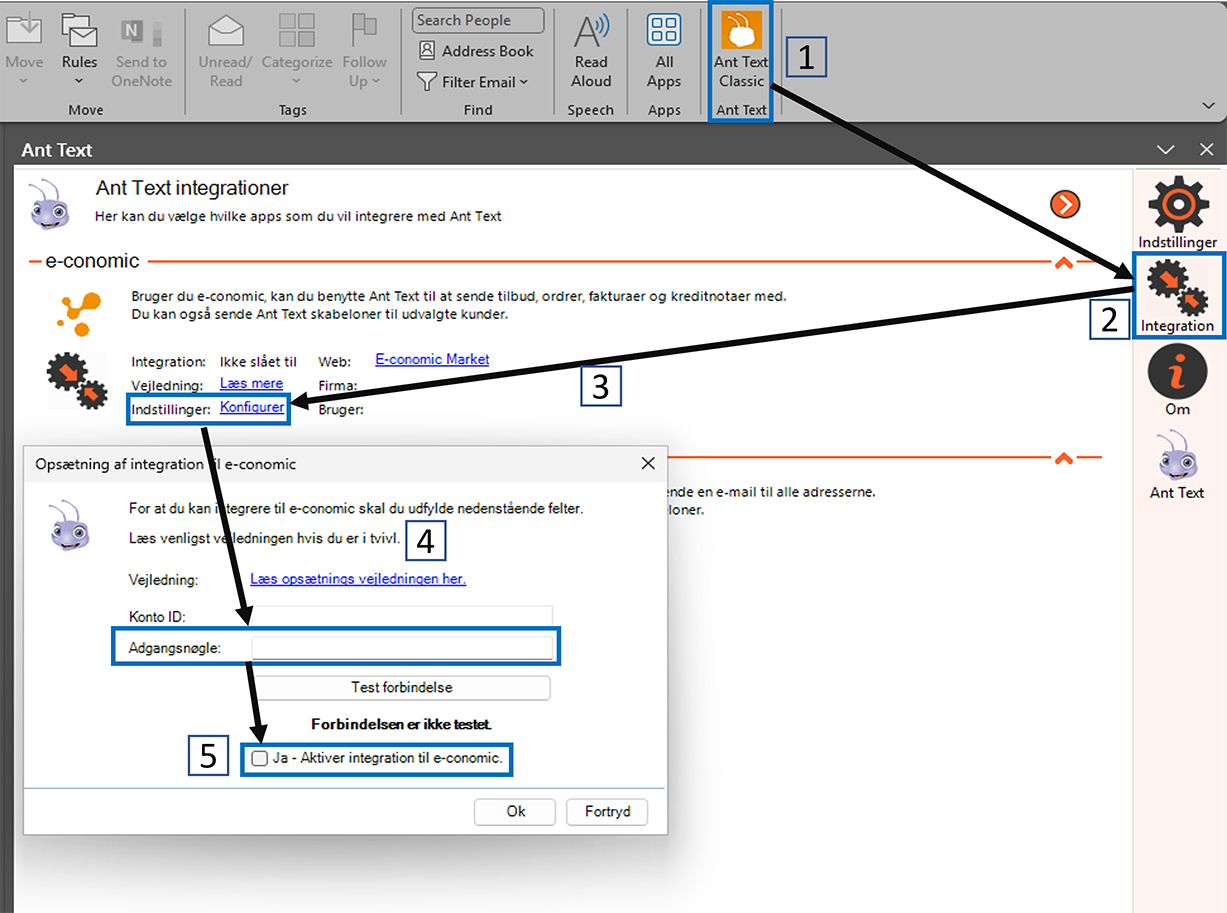
Task: Open the Address Book
Action: pos(476,51)
